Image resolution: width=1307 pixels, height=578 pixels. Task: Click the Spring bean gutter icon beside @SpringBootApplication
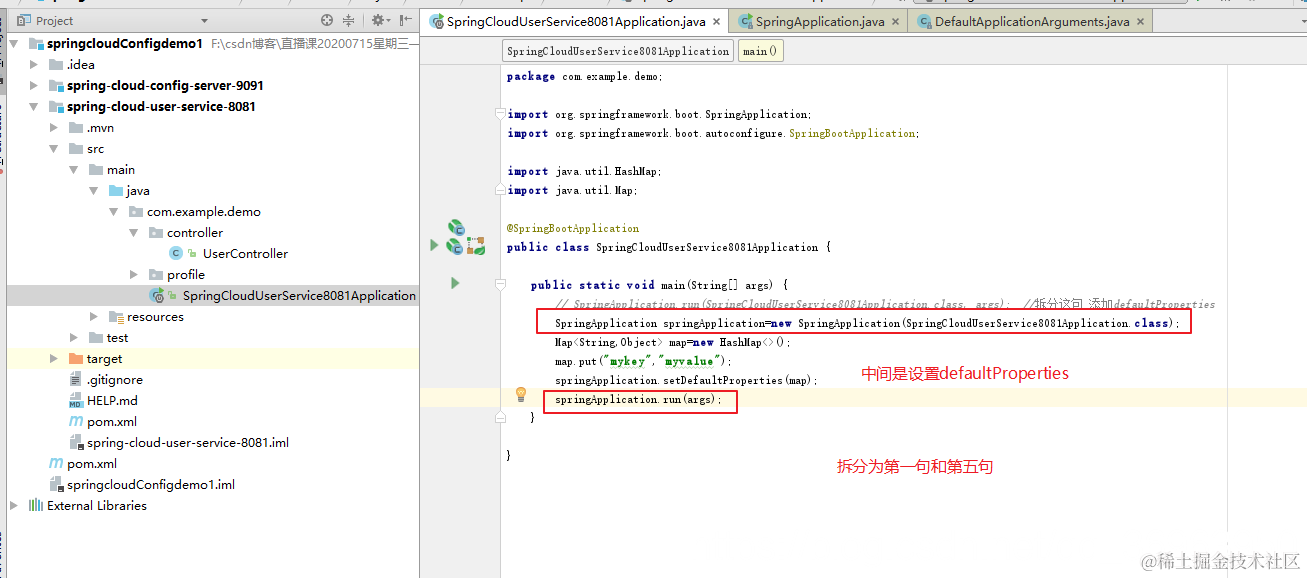click(x=455, y=227)
